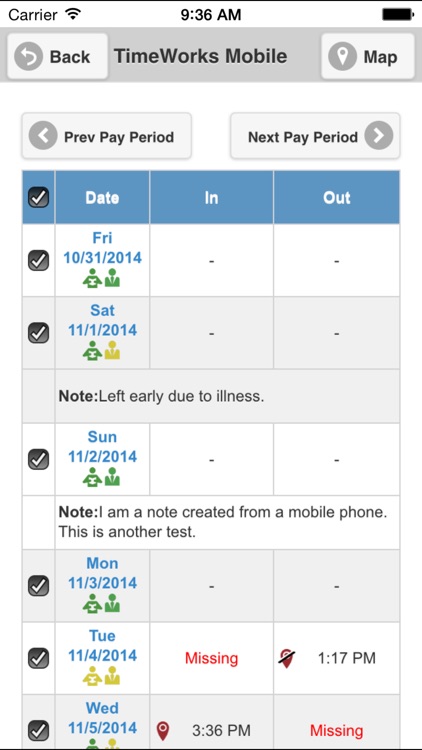
Task: Open the Wed 11/5/2014 date link
Action: coord(102,718)
